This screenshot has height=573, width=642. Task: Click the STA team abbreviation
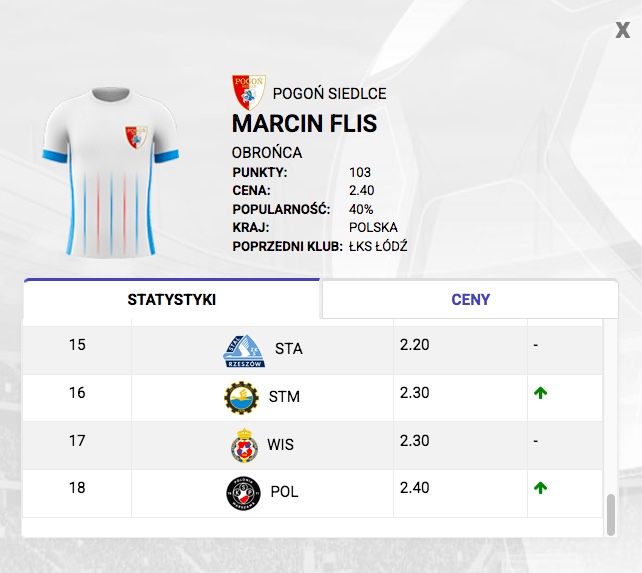coord(288,349)
